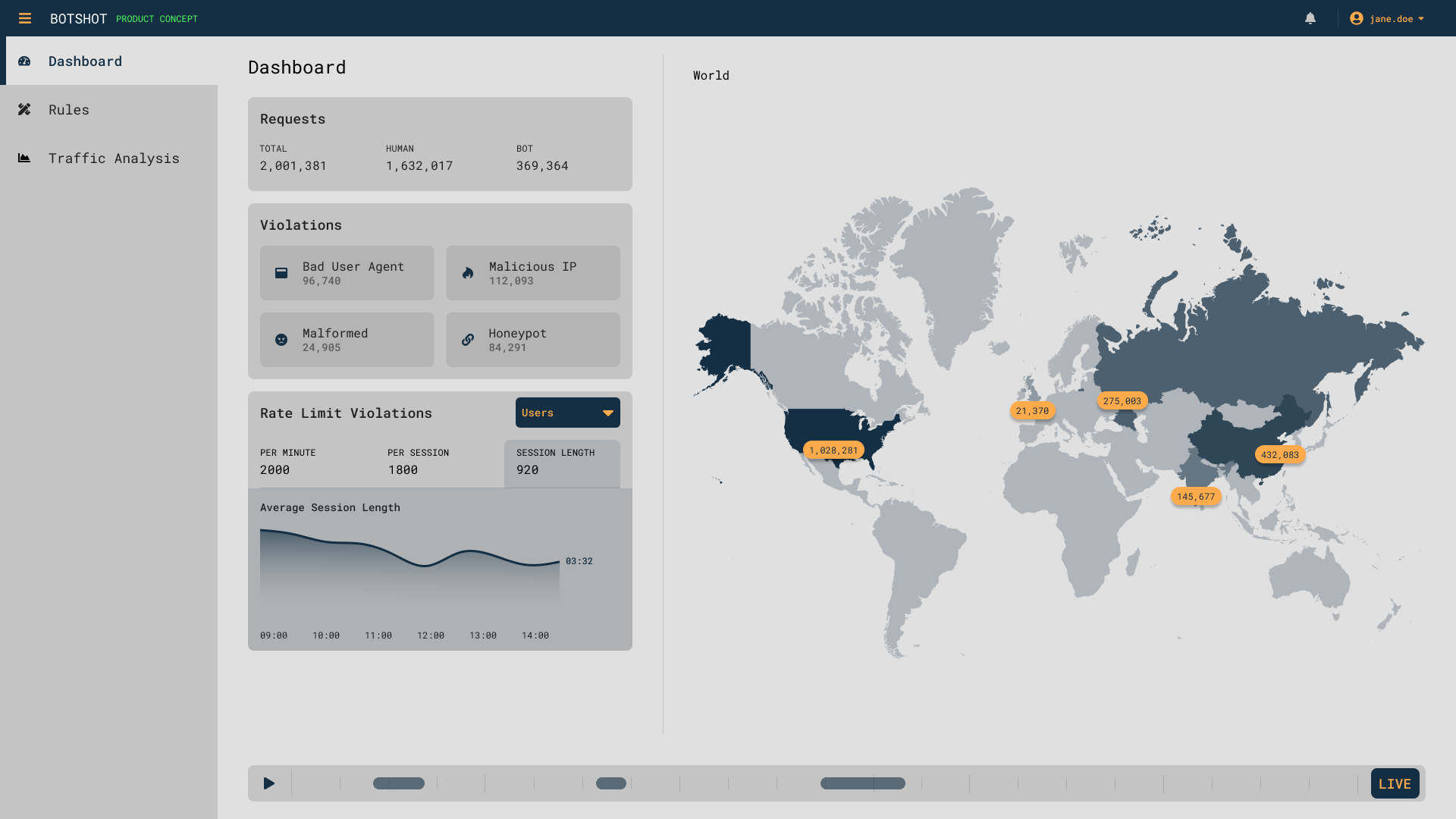The width and height of the screenshot is (1456, 819).
Task: Open the hamburger menu icon
Action: [25, 18]
